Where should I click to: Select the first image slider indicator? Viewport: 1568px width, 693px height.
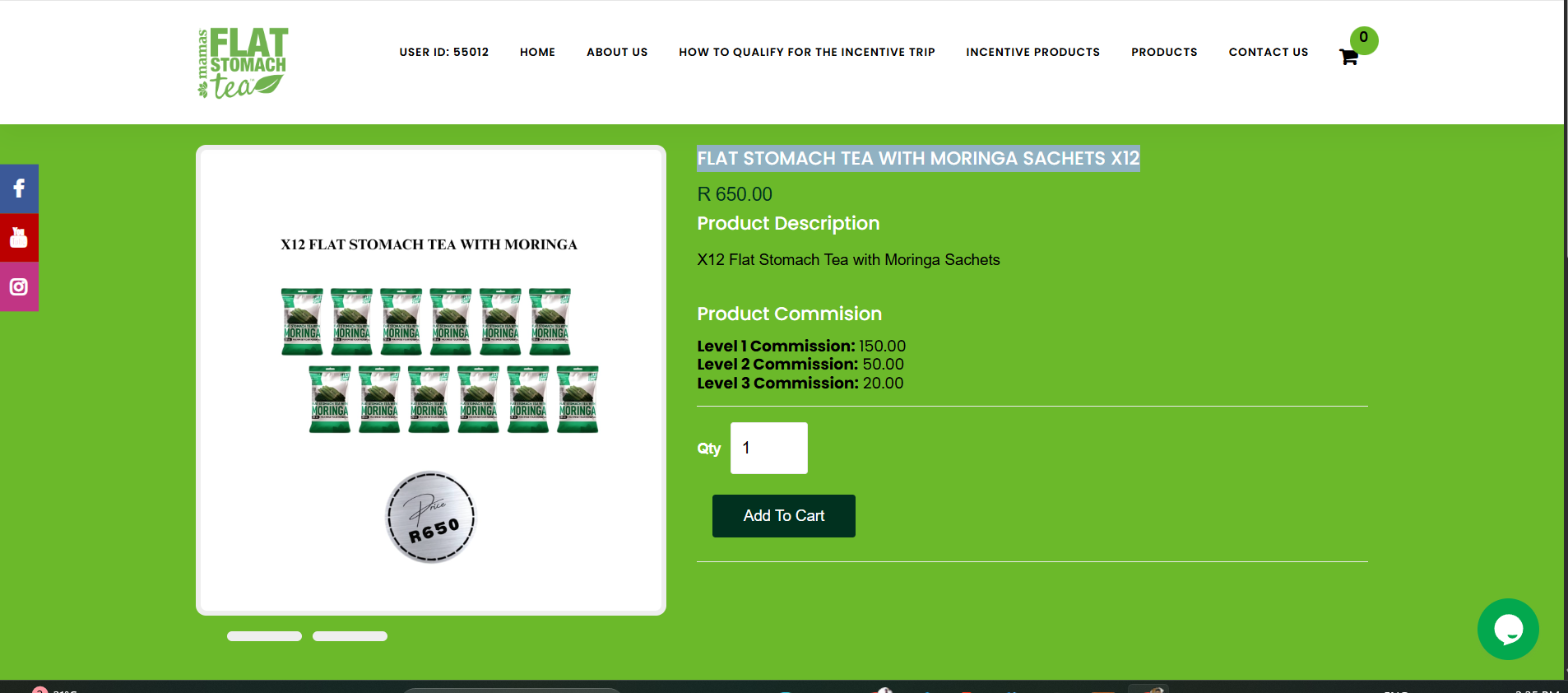click(x=264, y=636)
